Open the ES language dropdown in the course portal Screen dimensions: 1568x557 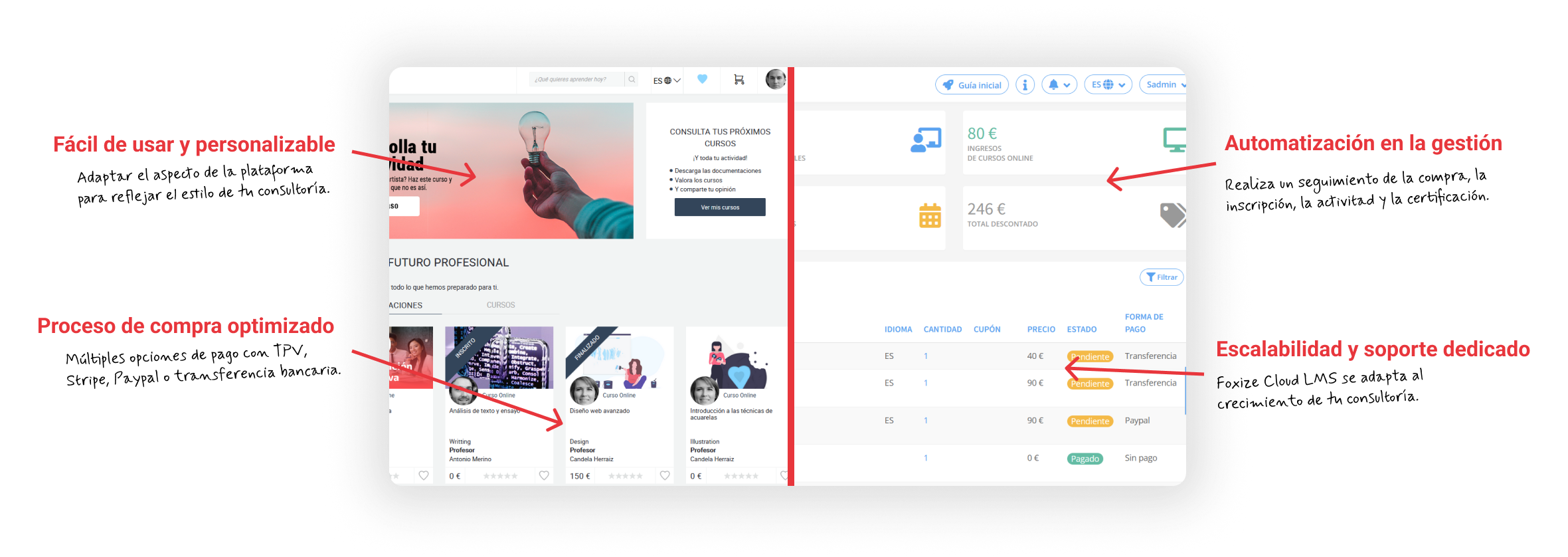(x=667, y=80)
